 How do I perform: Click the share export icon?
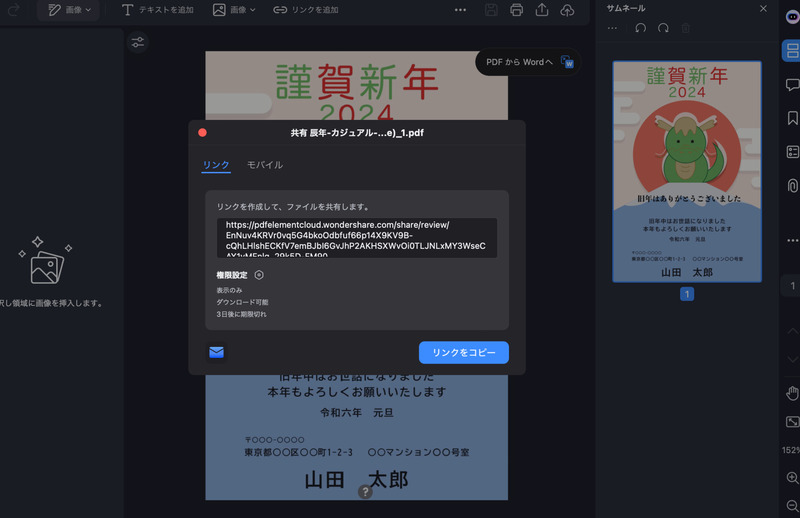click(x=542, y=10)
